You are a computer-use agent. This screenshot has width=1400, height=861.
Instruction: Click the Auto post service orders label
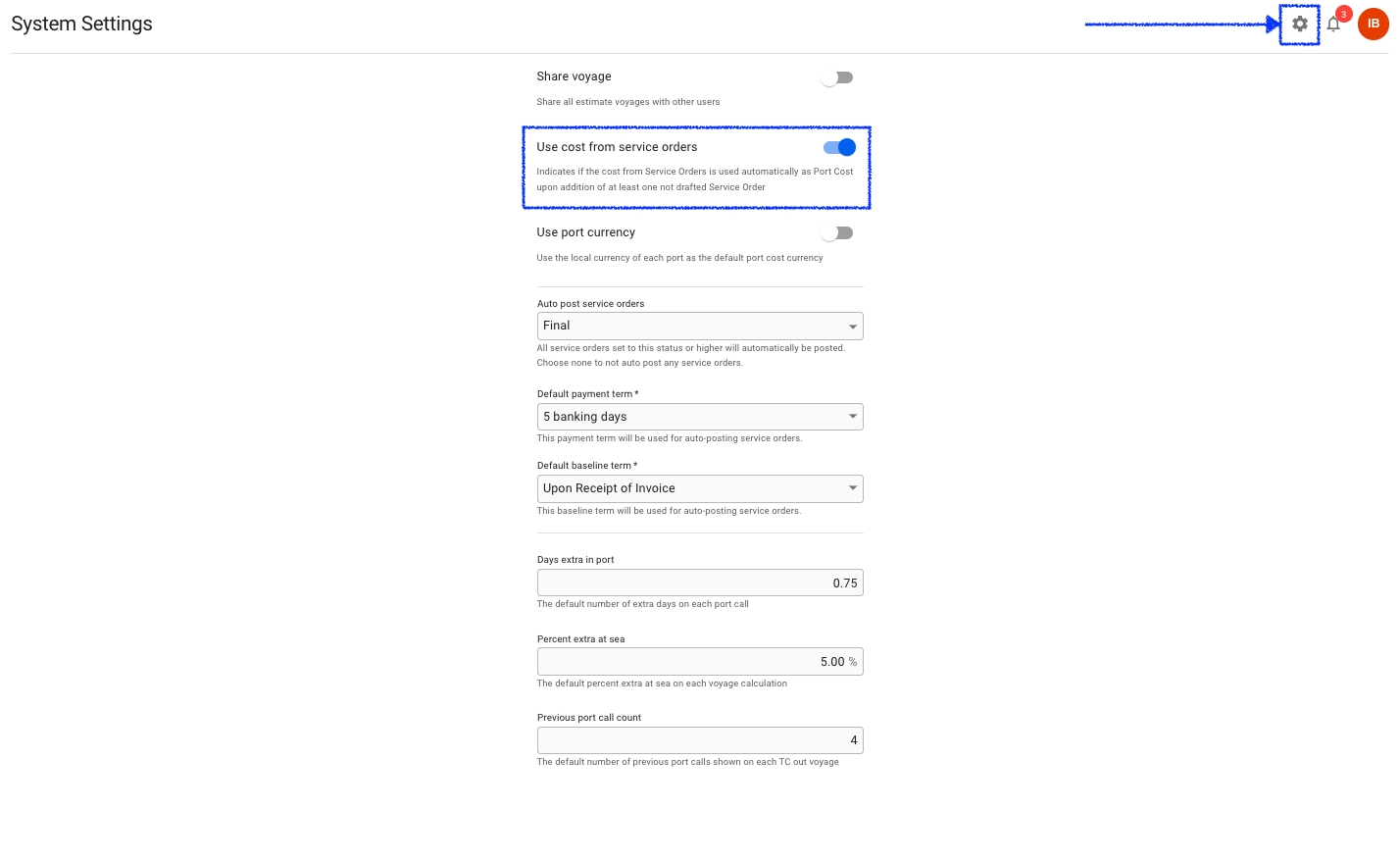pyautogui.click(x=590, y=304)
